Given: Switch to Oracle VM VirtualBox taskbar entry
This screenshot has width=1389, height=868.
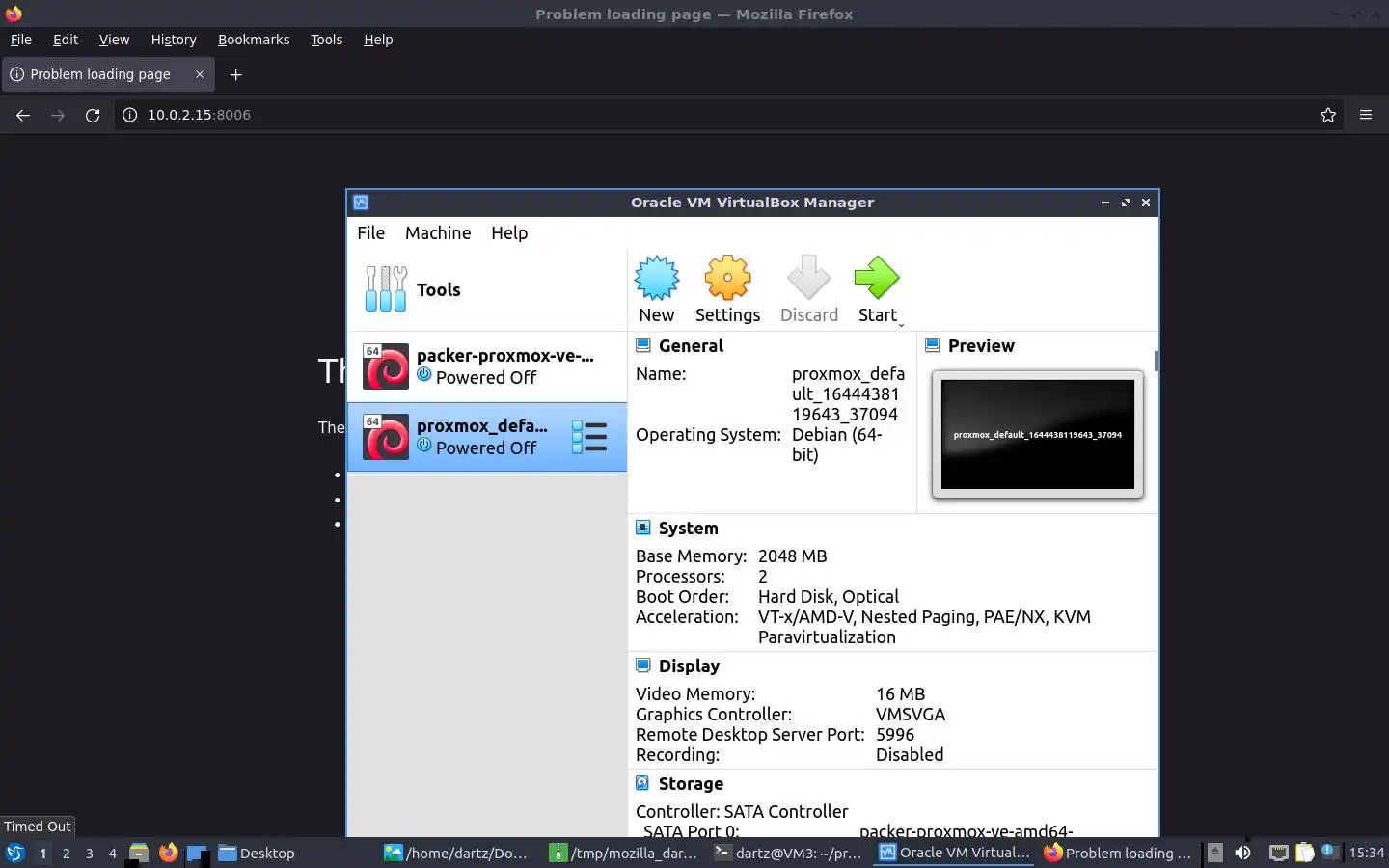Looking at the screenshot, I should click(x=954, y=854).
